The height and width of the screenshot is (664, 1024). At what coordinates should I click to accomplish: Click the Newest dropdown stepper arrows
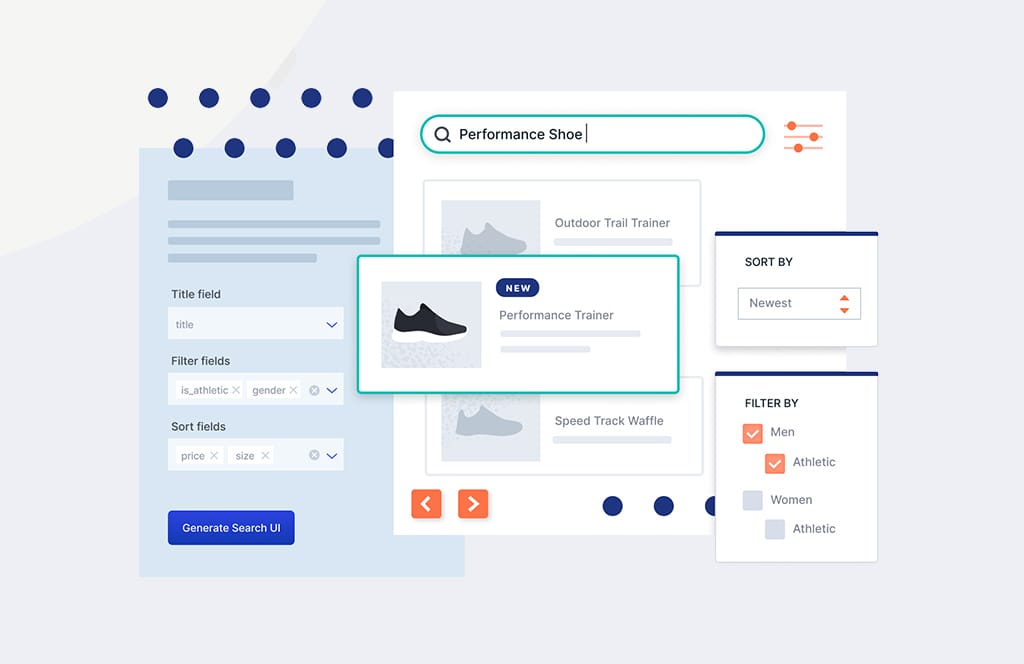[x=846, y=303]
